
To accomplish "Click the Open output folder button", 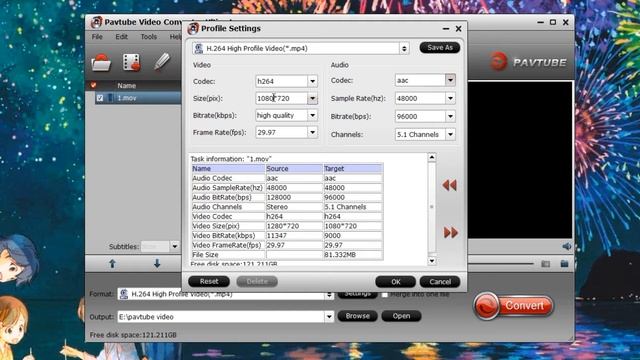I will tap(401, 316).
